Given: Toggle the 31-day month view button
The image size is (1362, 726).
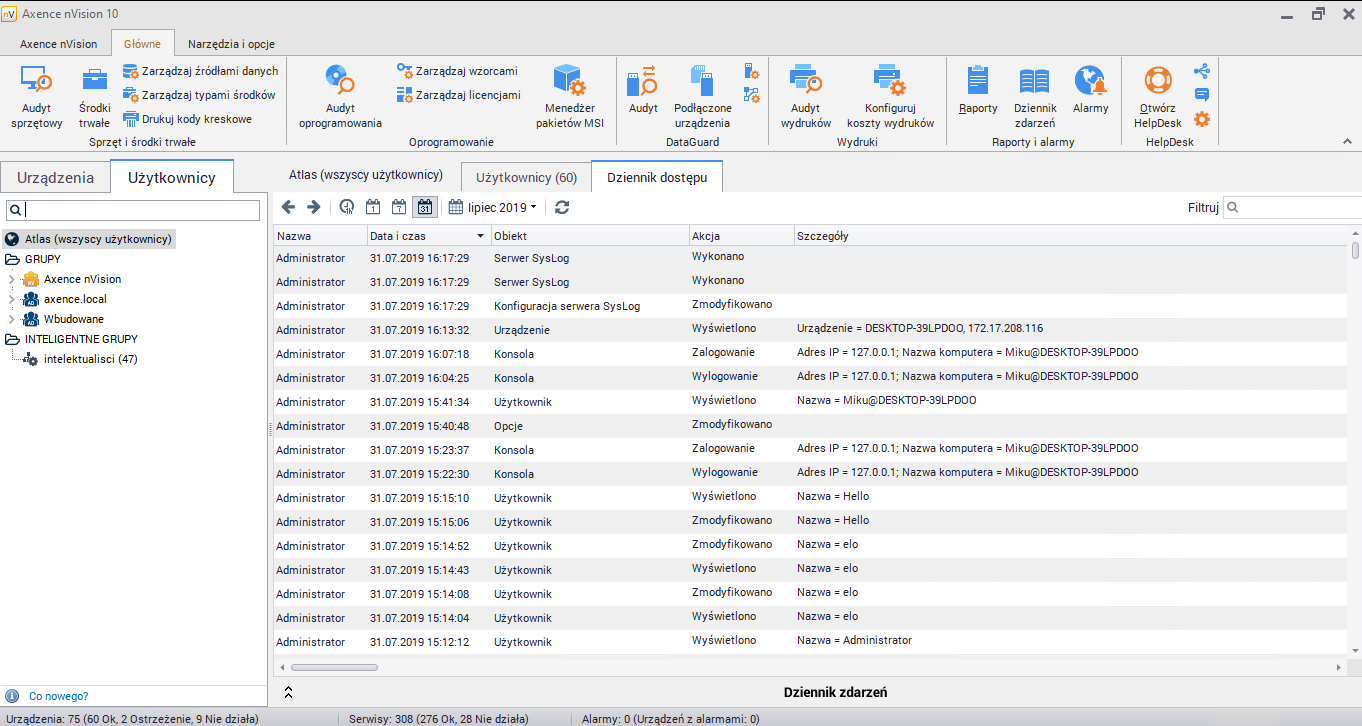Looking at the screenshot, I should 424,207.
